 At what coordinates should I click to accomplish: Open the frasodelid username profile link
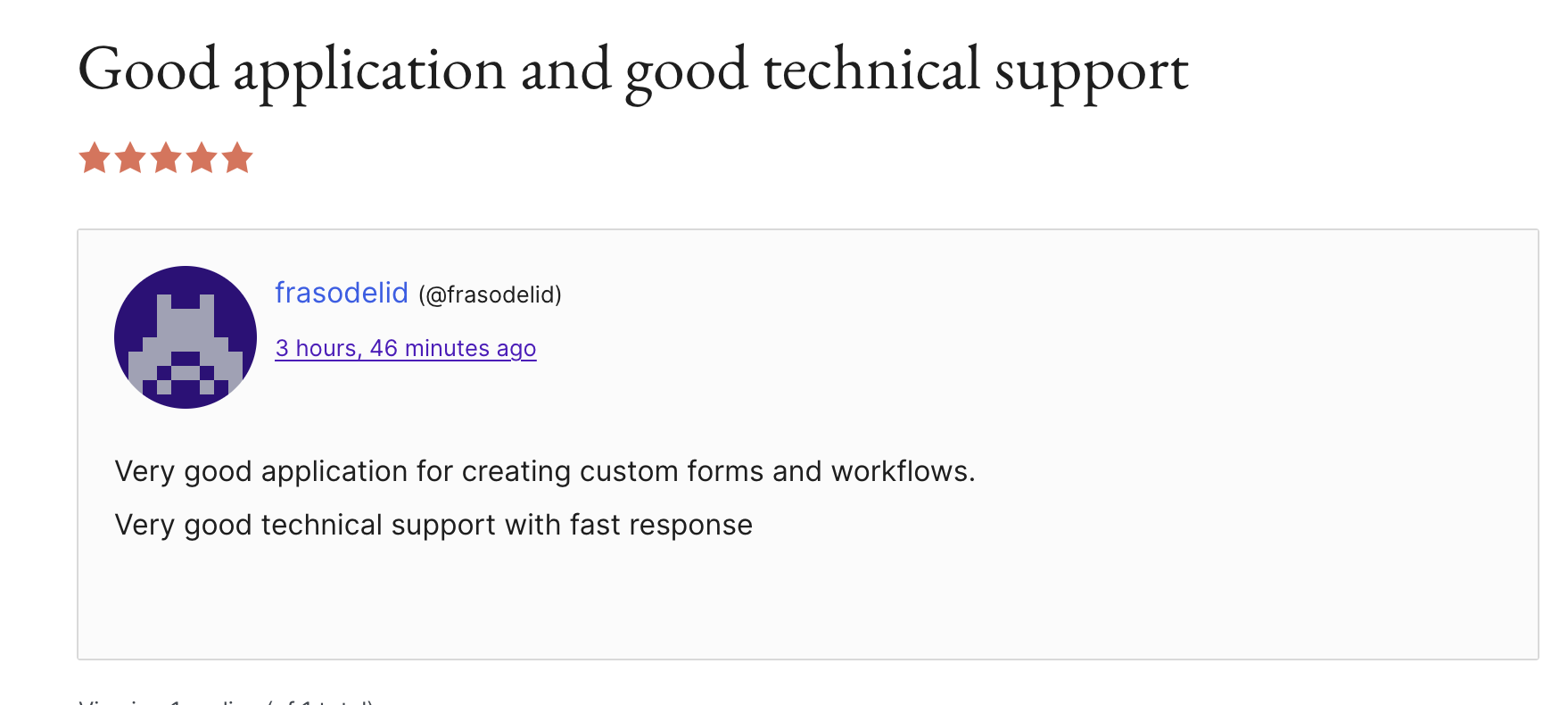click(x=341, y=293)
